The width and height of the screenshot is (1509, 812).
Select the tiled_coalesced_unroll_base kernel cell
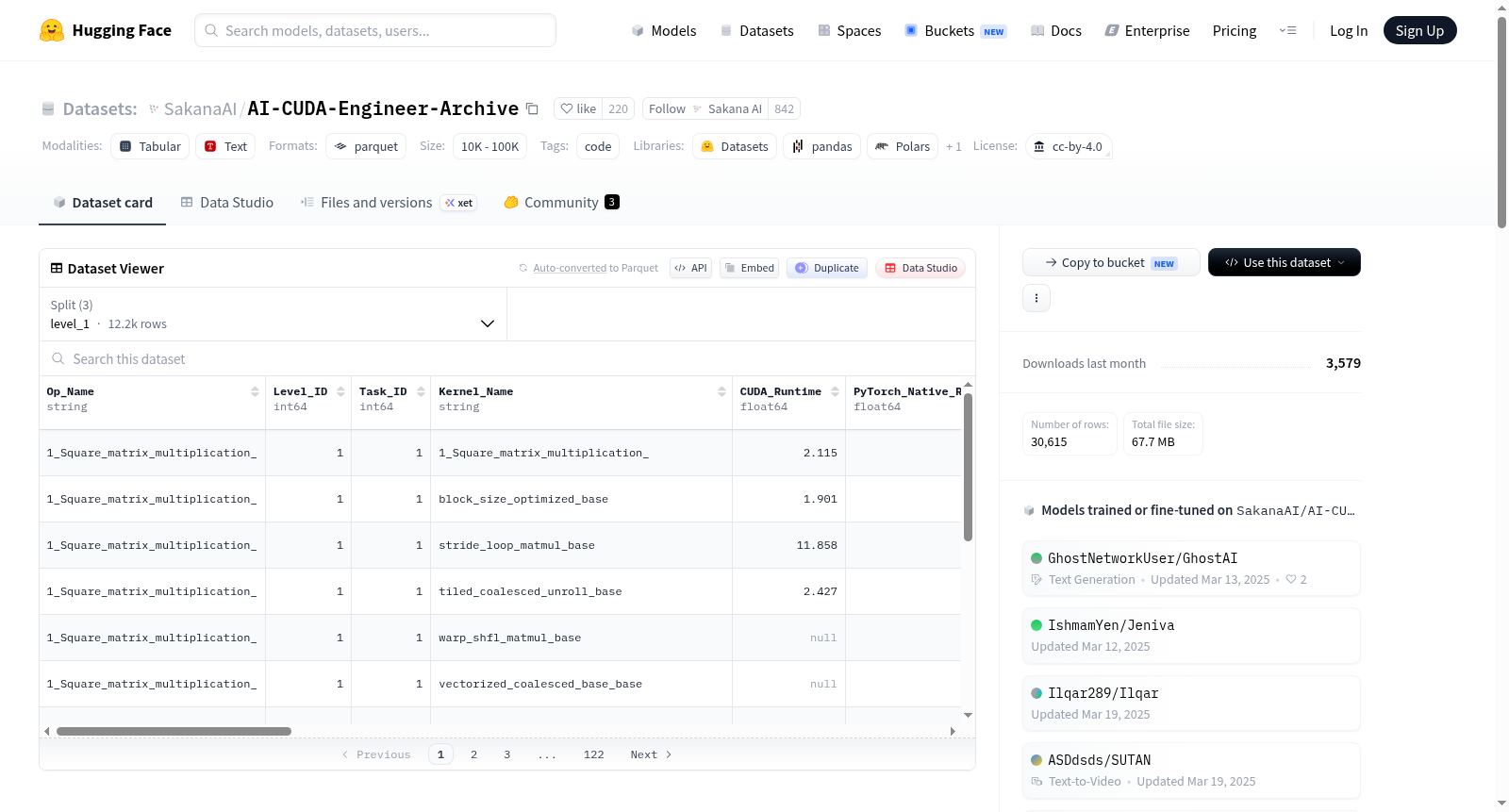pyautogui.click(x=581, y=591)
